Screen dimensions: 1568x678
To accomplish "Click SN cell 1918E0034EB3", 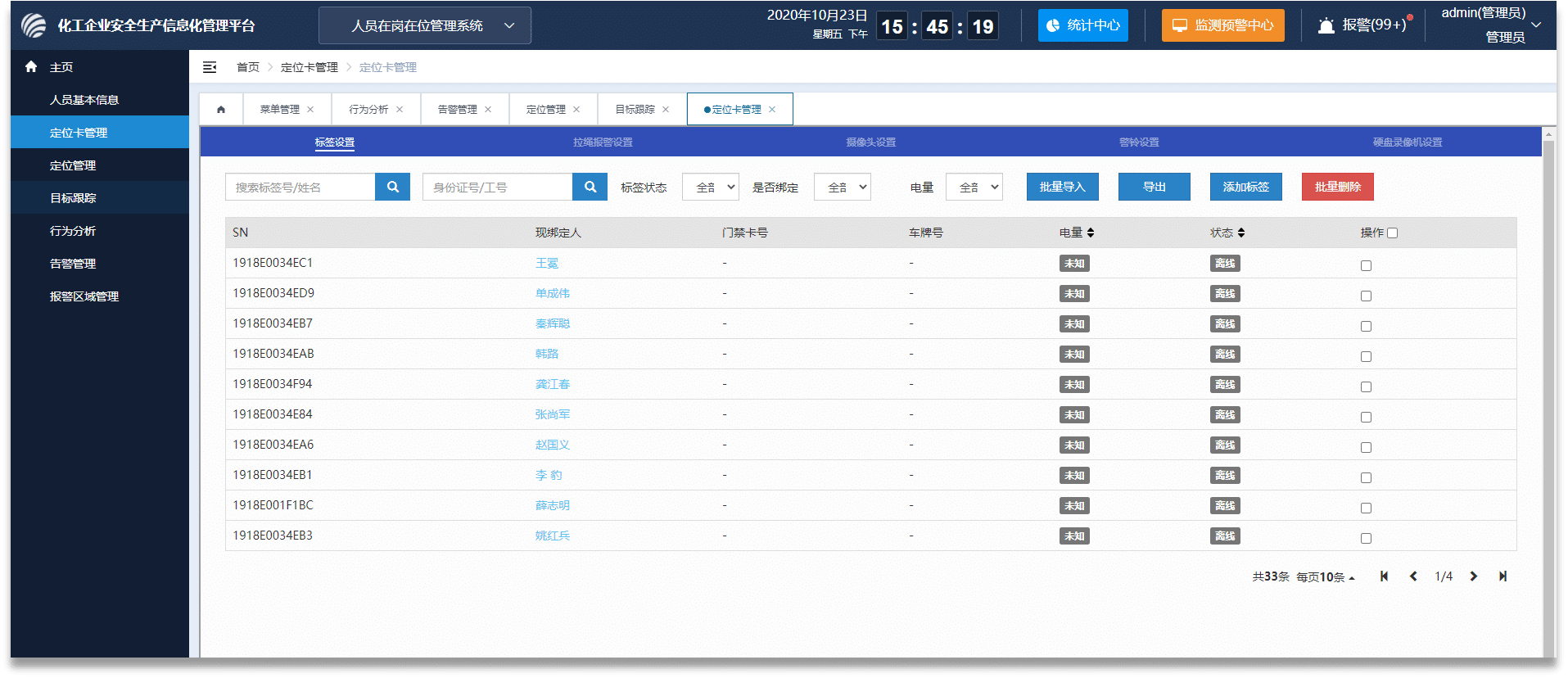I will point(273,536).
